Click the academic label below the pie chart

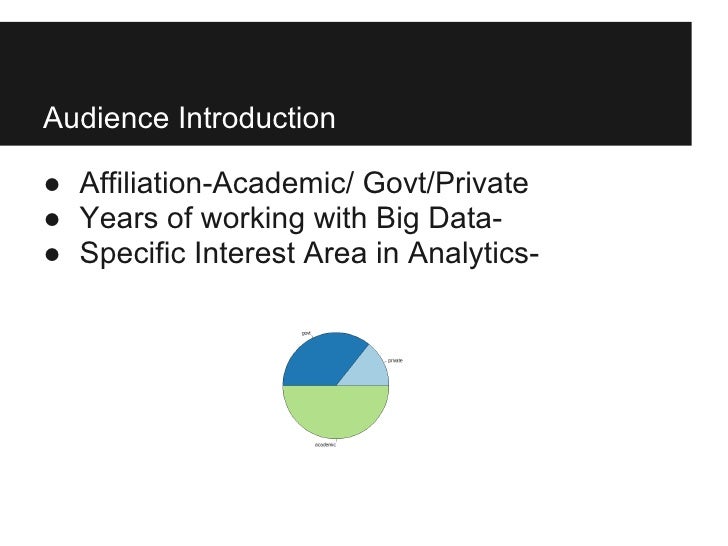325,445
